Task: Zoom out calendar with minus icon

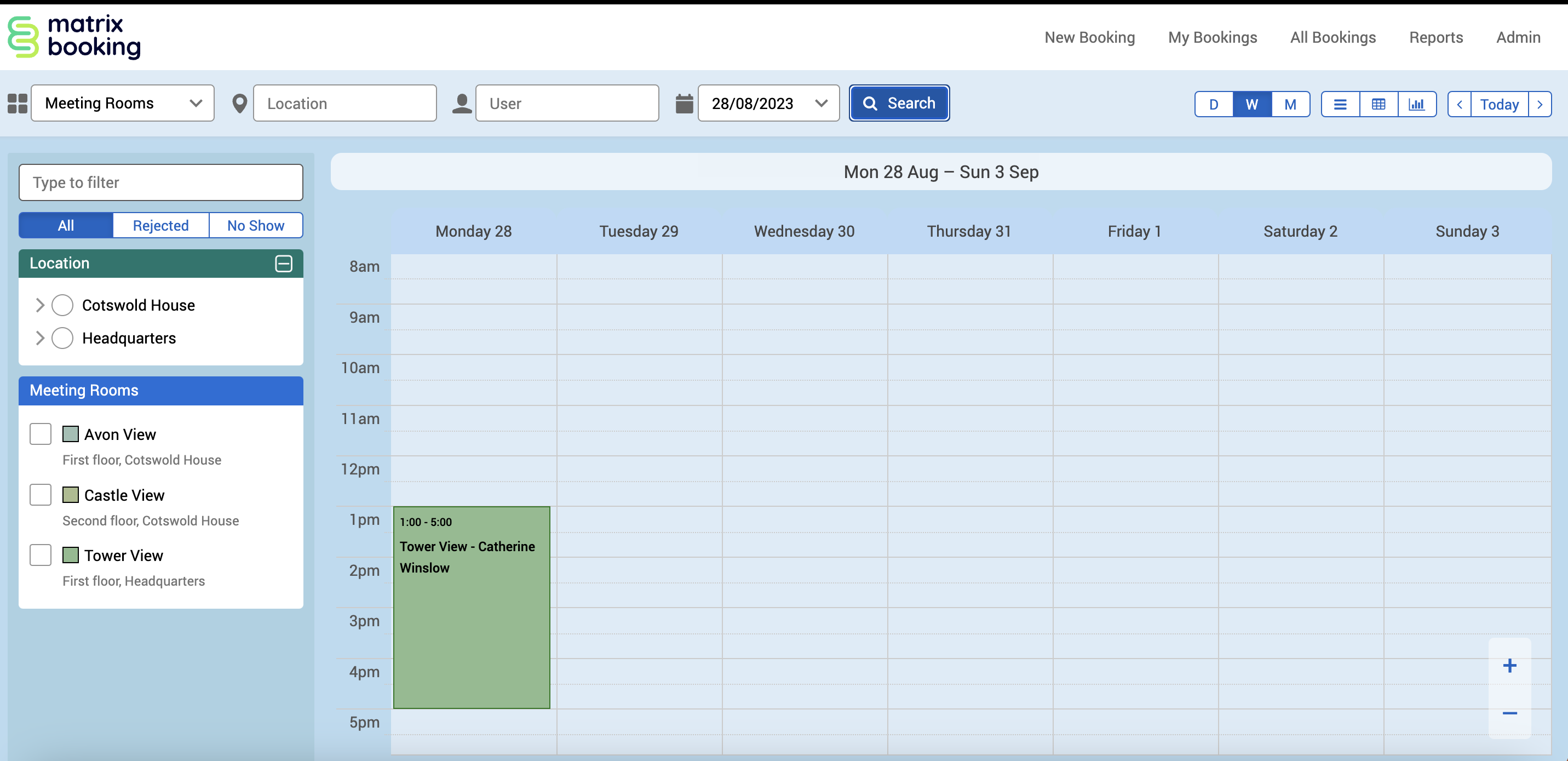Action: [x=1509, y=713]
